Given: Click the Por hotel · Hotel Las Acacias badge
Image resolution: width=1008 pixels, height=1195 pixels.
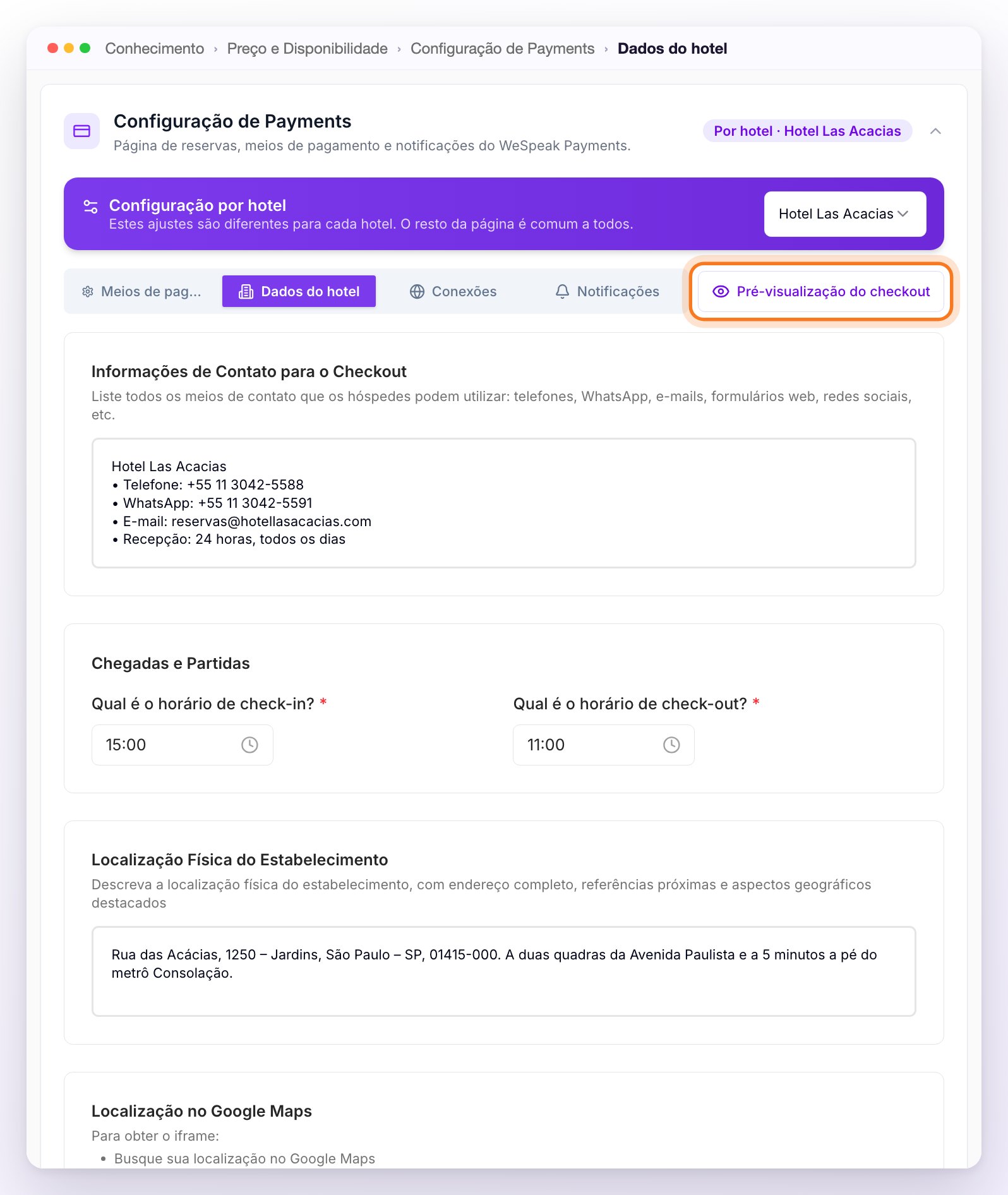Looking at the screenshot, I should tap(808, 131).
